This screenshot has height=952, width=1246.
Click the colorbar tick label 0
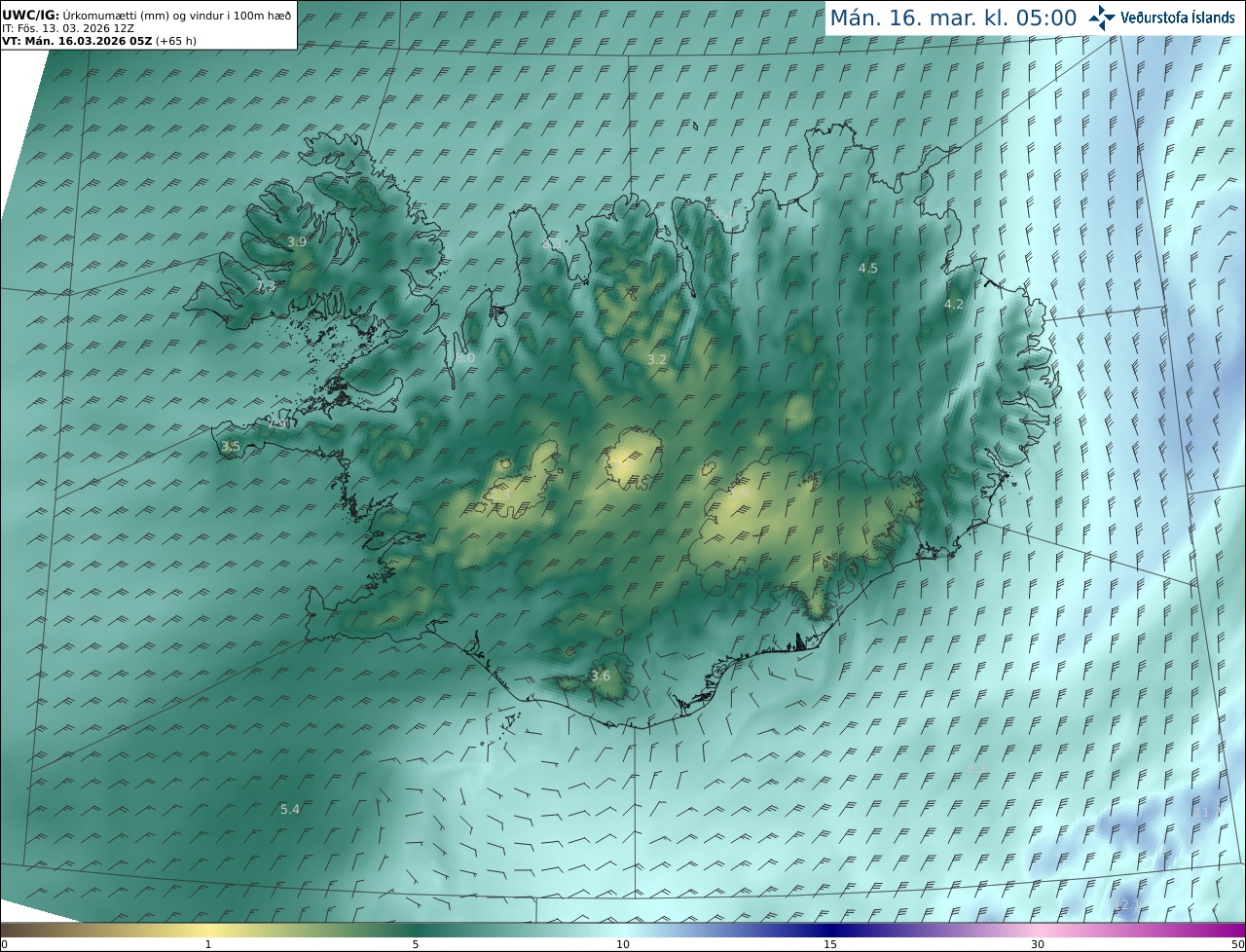click(x=4, y=944)
